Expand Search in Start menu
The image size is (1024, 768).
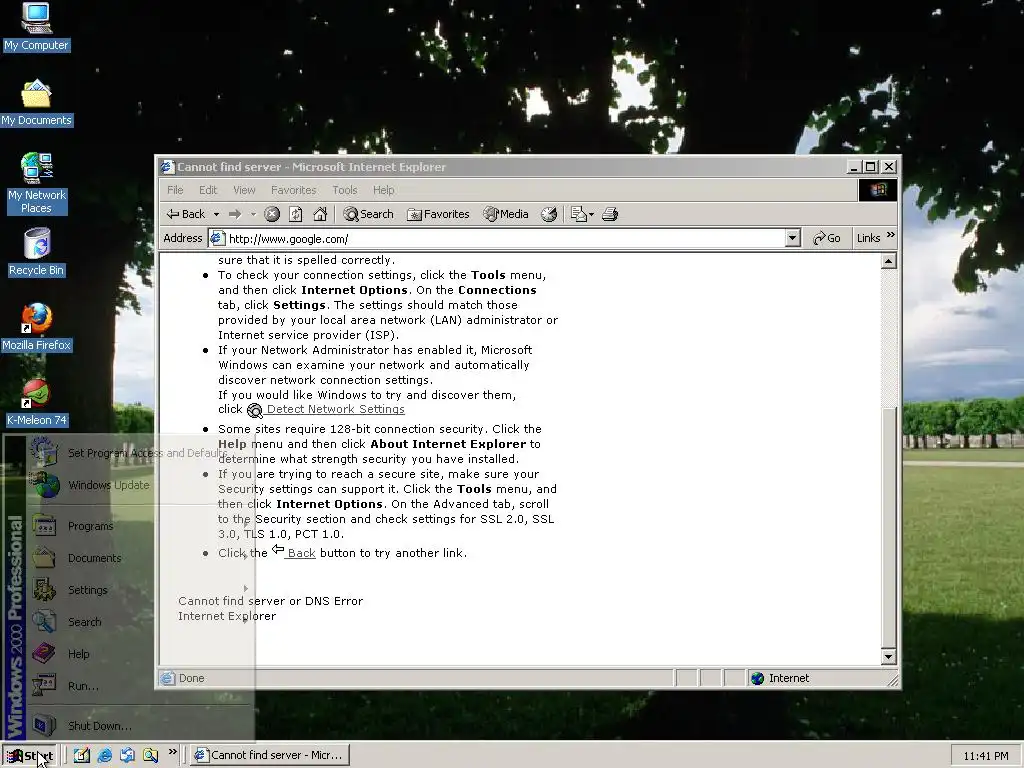[139, 622]
